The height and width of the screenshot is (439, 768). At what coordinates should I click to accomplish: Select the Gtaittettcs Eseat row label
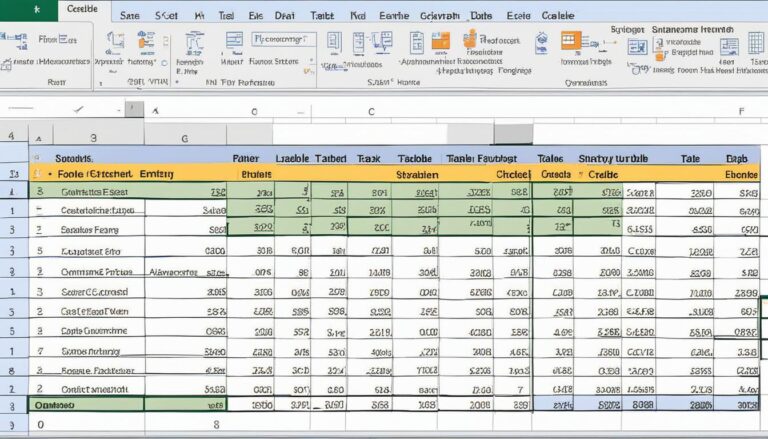click(x=95, y=193)
